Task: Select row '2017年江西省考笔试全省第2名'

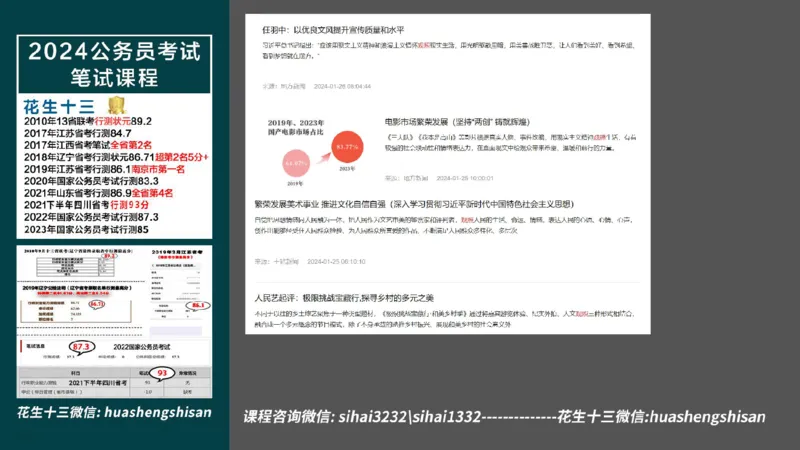Action: (88, 145)
